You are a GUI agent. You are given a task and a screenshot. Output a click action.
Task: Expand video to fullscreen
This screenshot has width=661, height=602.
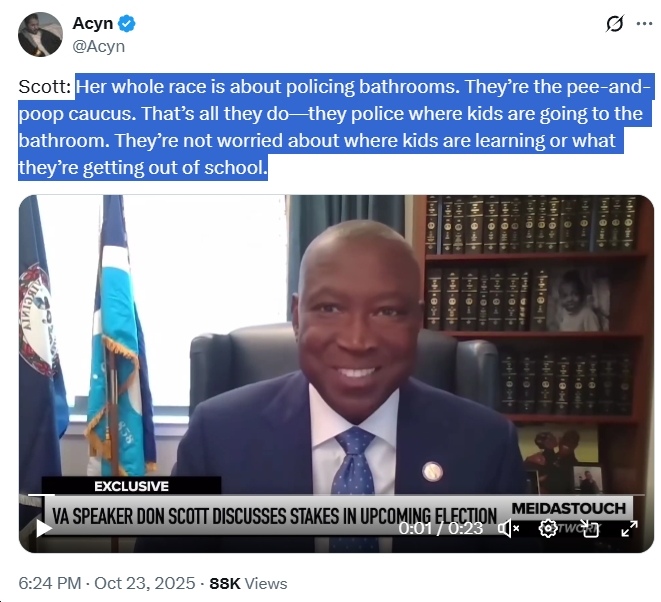click(x=629, y=528)
